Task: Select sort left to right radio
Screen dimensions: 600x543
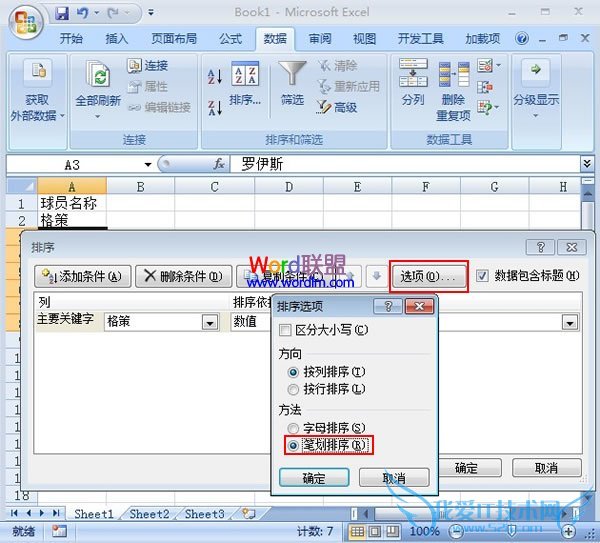Action: pos(293,390)
